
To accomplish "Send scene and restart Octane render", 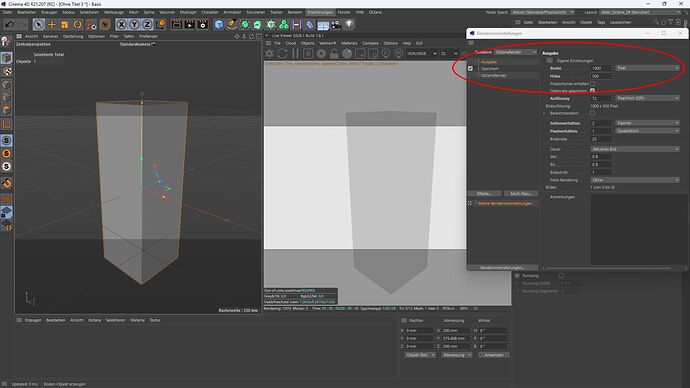I will [x=269, y=54].
